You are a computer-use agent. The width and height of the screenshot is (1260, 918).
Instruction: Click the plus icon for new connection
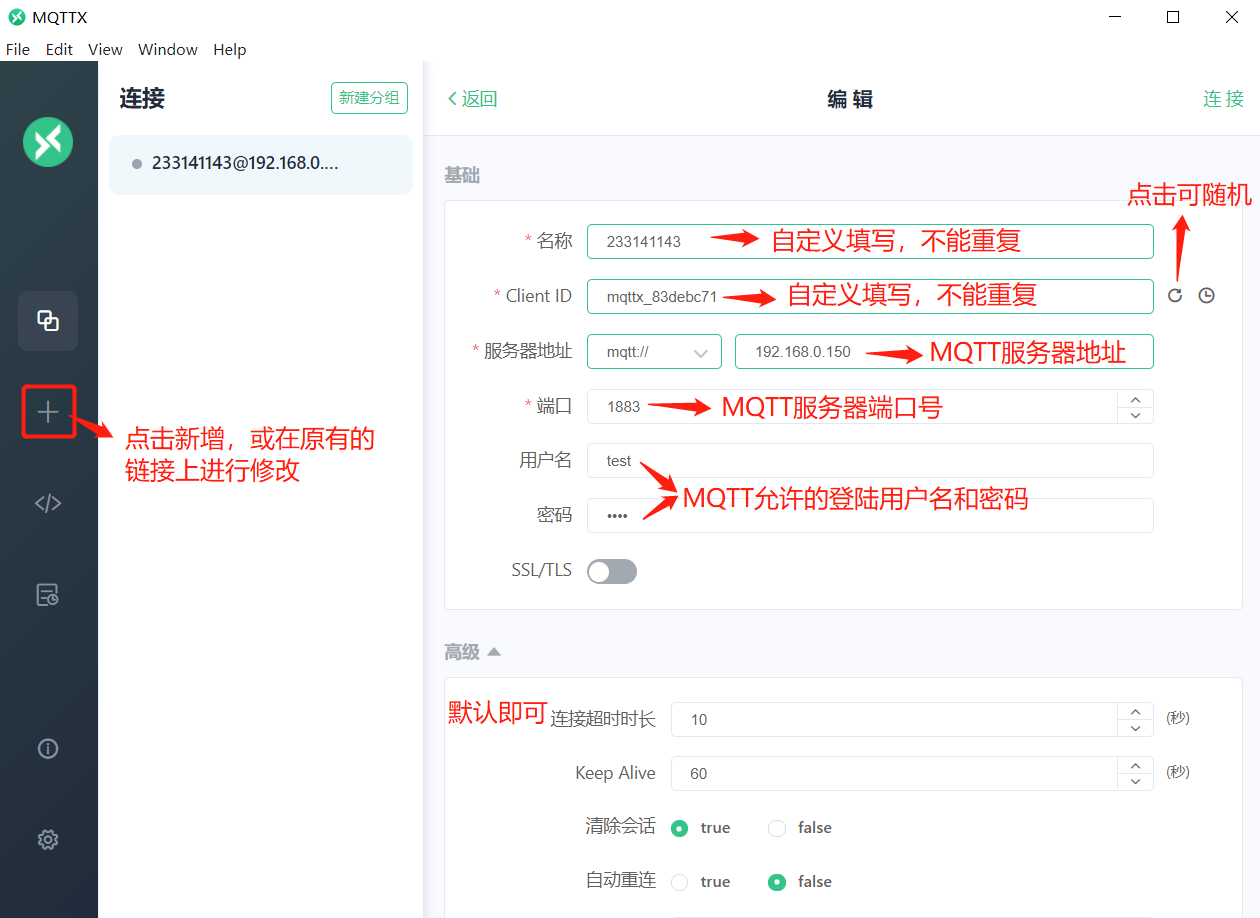48,412
